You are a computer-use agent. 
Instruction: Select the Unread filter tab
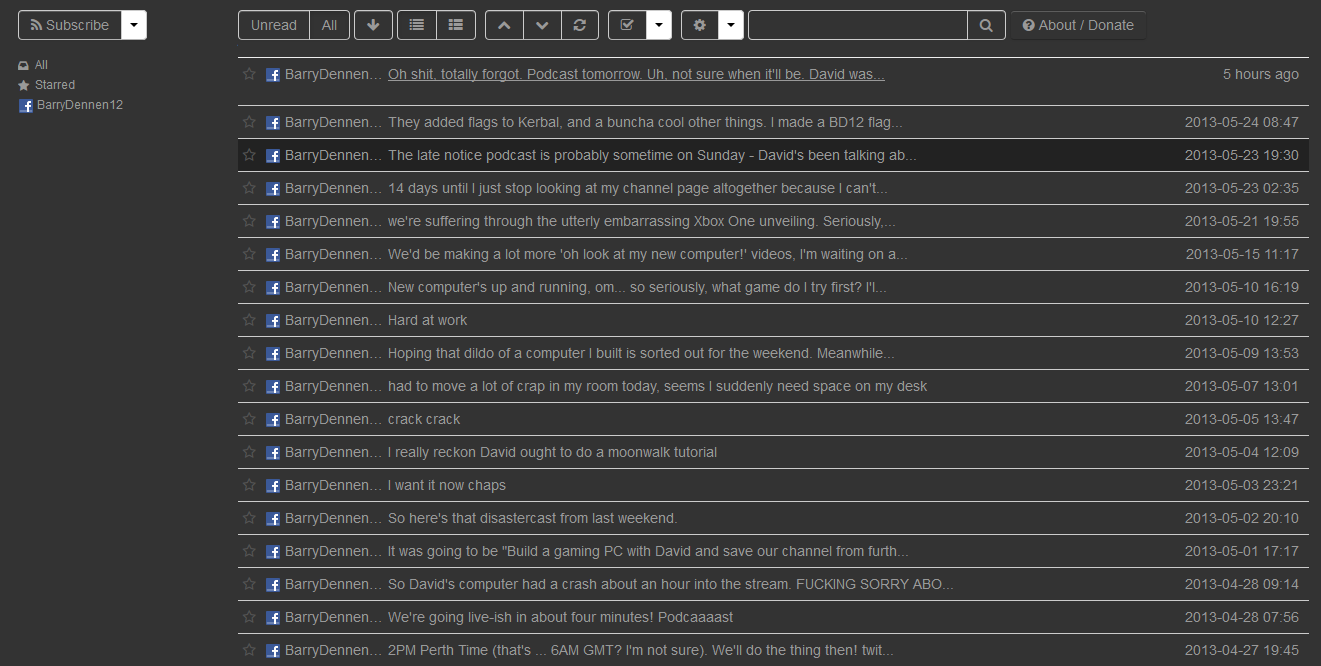[x=274, y=25]
